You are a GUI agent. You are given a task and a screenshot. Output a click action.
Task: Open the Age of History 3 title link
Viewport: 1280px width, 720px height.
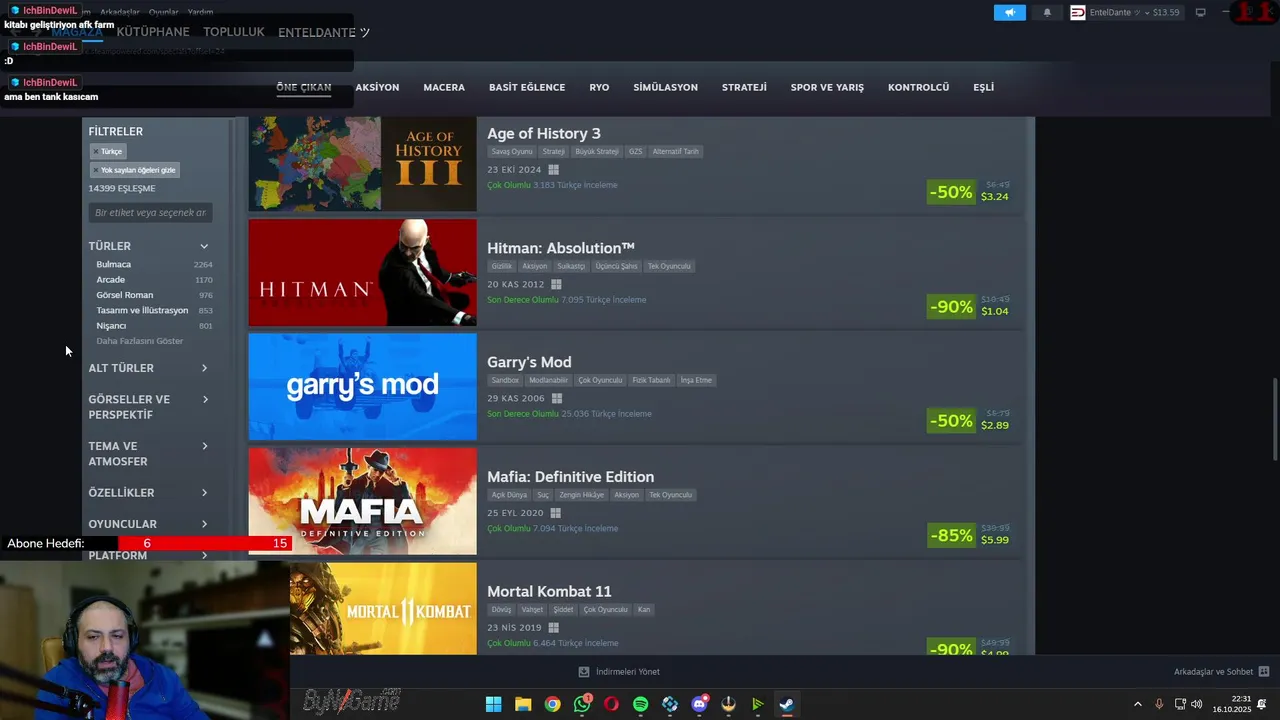point(544,134)
